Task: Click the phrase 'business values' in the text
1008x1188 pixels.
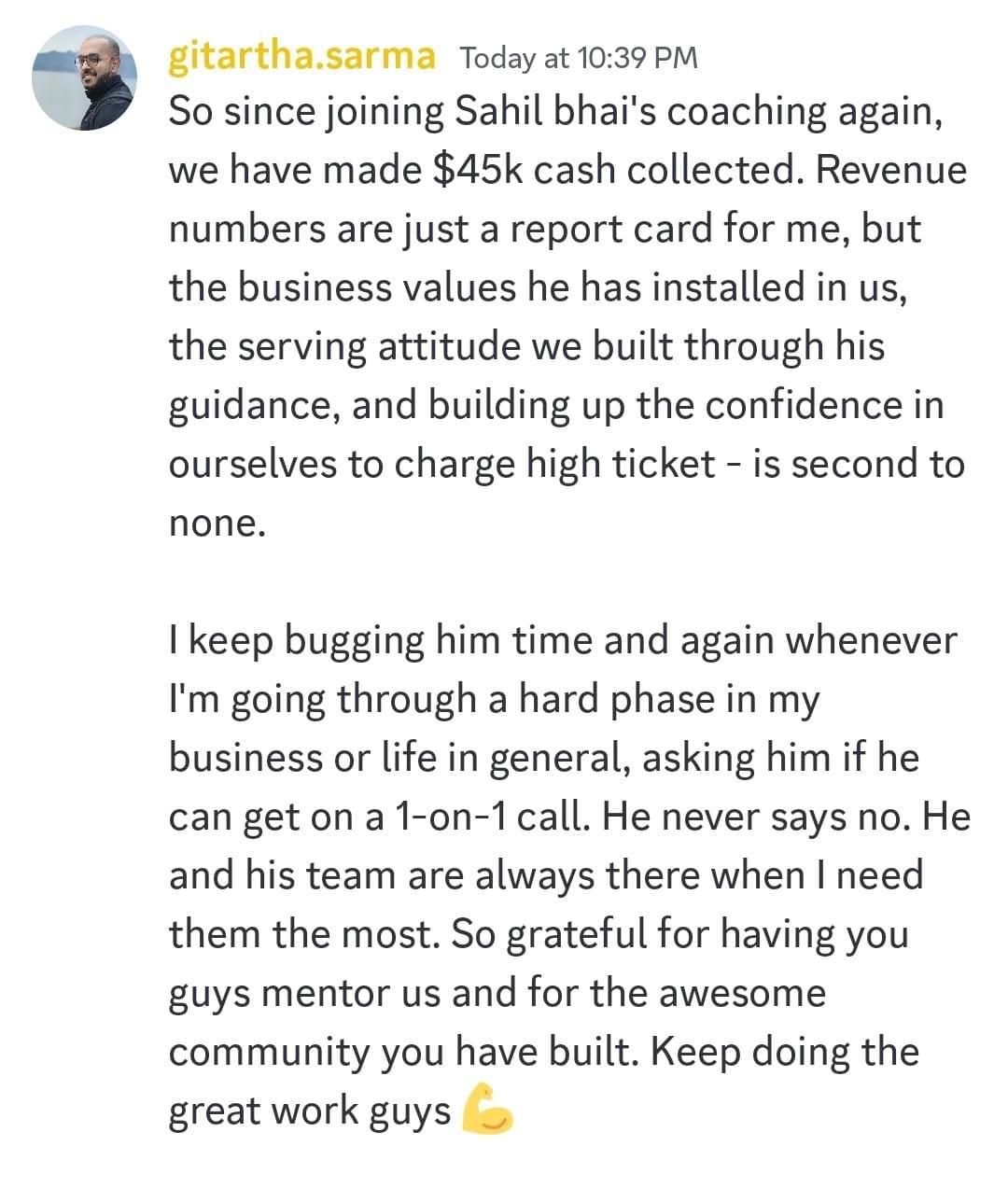Action: click(376, 287)
